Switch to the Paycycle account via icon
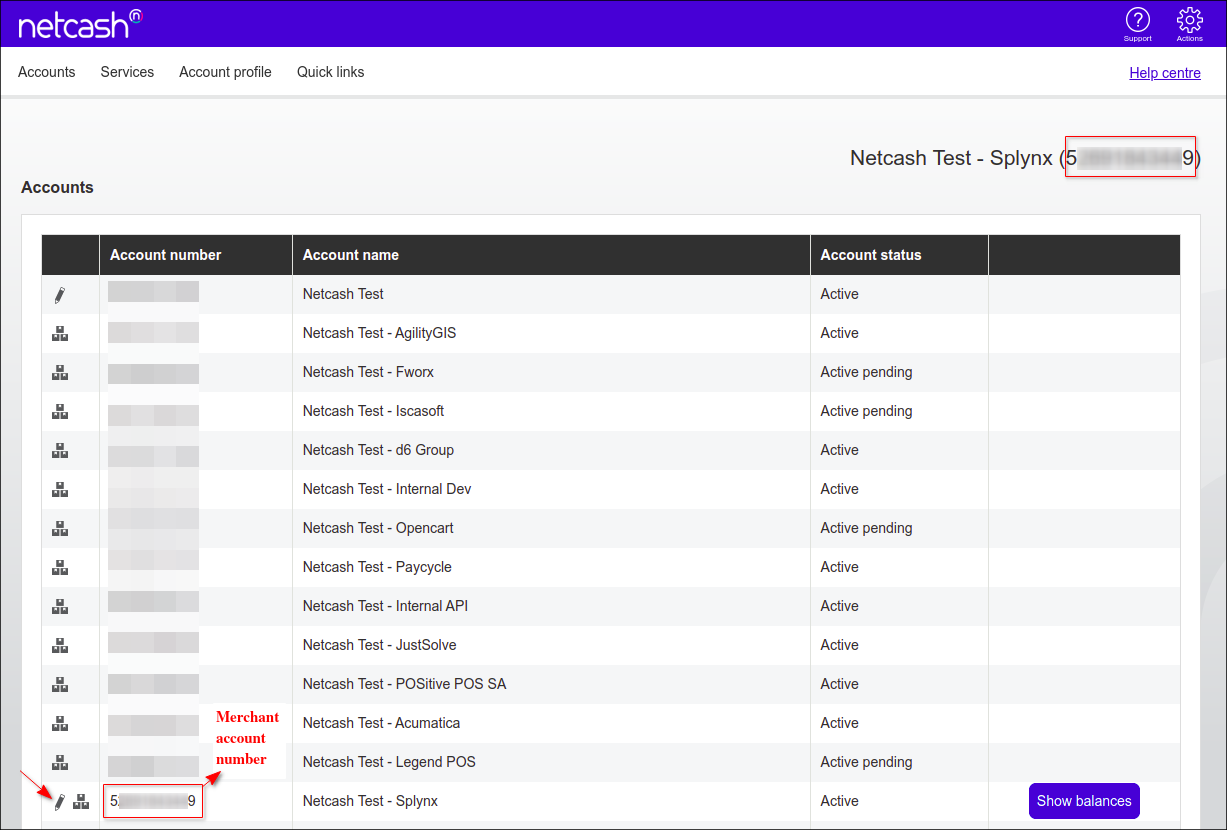This screenshot has width=1227, height=830. coord(60,568)
